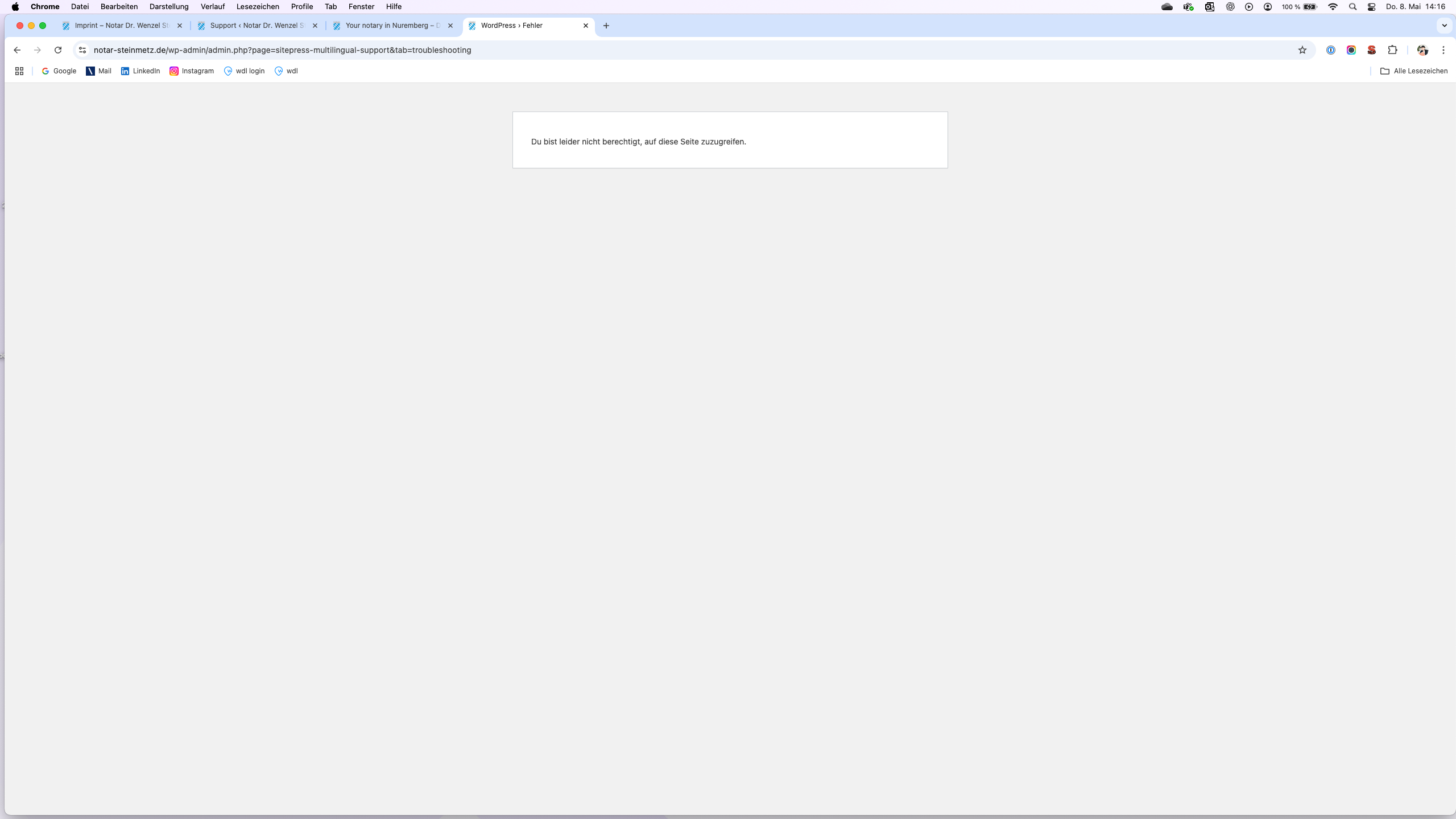
Task: Reload the current page
Action: (x=57, y=50)
